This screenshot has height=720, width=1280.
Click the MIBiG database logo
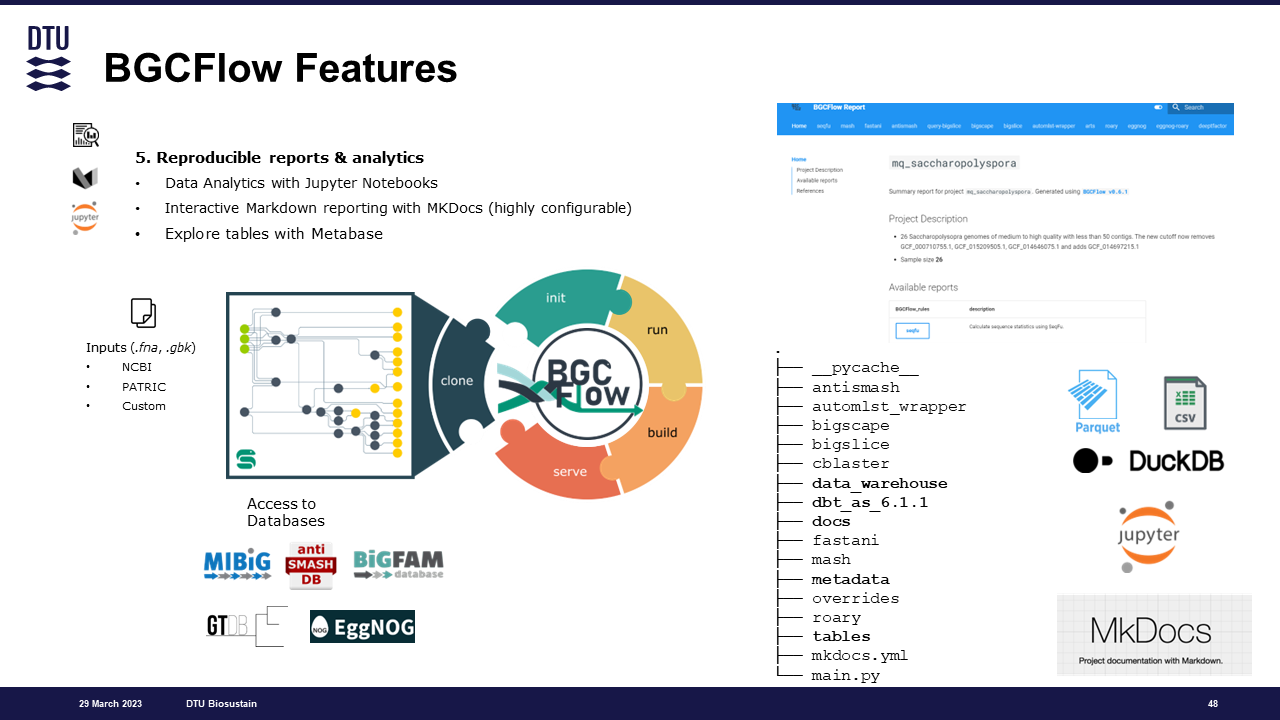point(237,565)
